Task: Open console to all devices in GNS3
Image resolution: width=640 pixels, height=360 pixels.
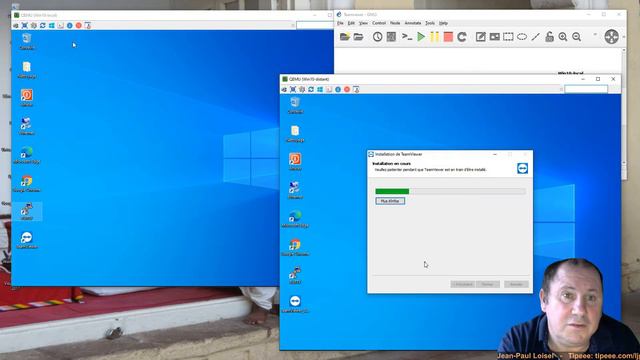Action: click(x=407, y=37)
